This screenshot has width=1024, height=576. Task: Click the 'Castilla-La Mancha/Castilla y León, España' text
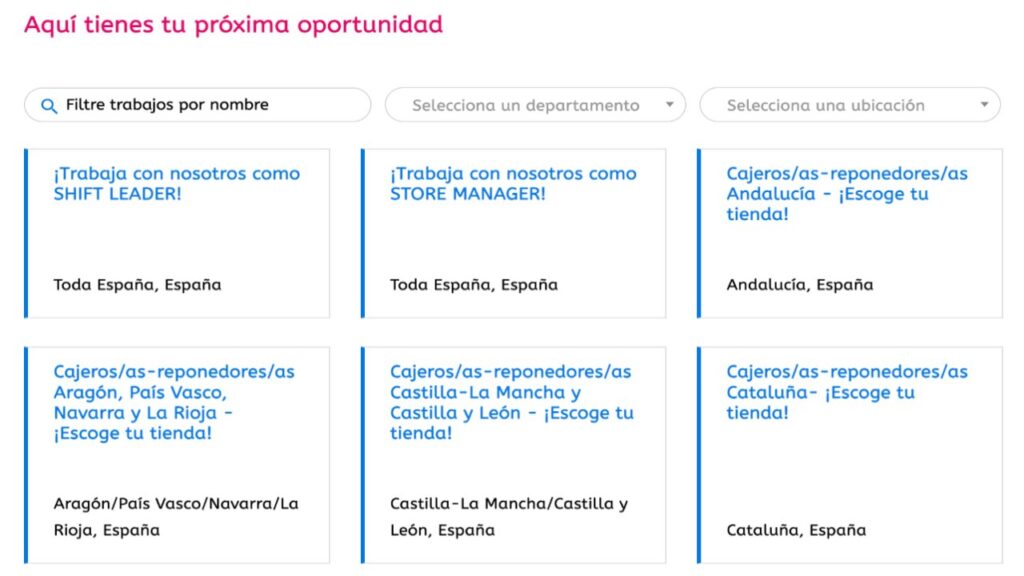point(511,516)
